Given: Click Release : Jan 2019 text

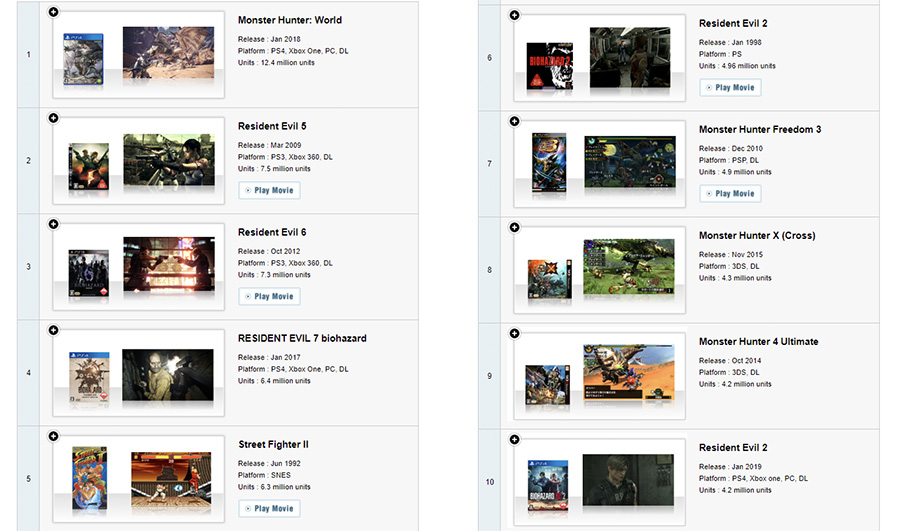Looking at the screenshot, I should coord(731,467).
